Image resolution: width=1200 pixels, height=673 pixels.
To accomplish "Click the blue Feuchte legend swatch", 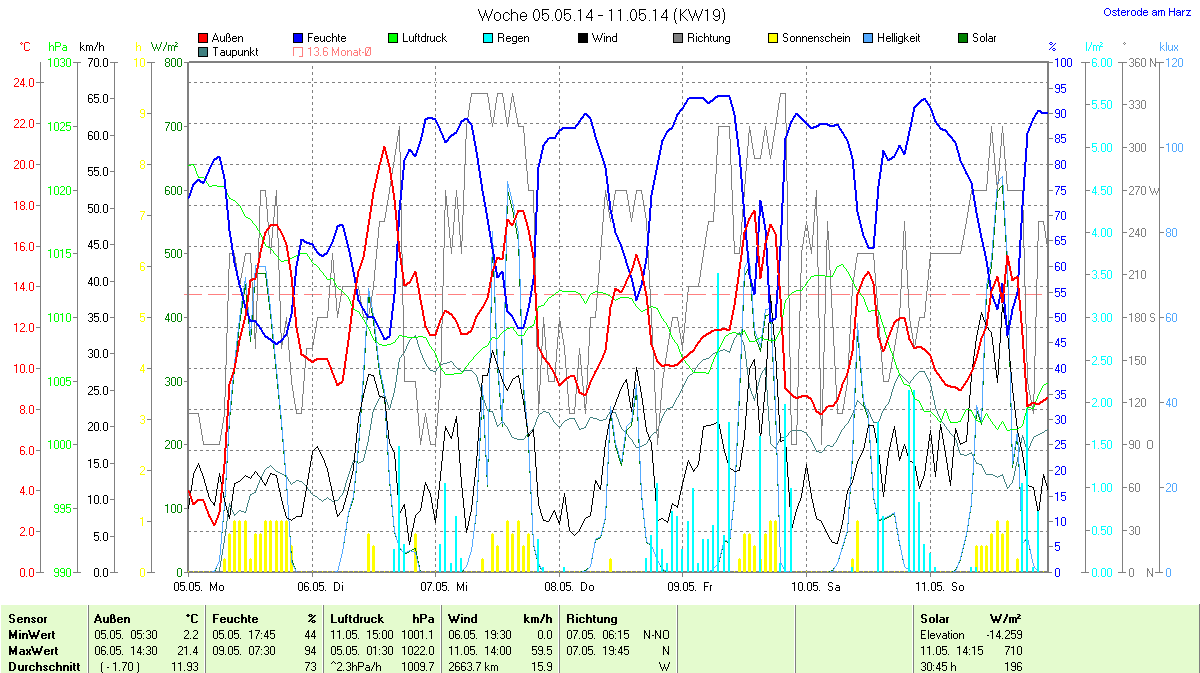I will (299, 39).
